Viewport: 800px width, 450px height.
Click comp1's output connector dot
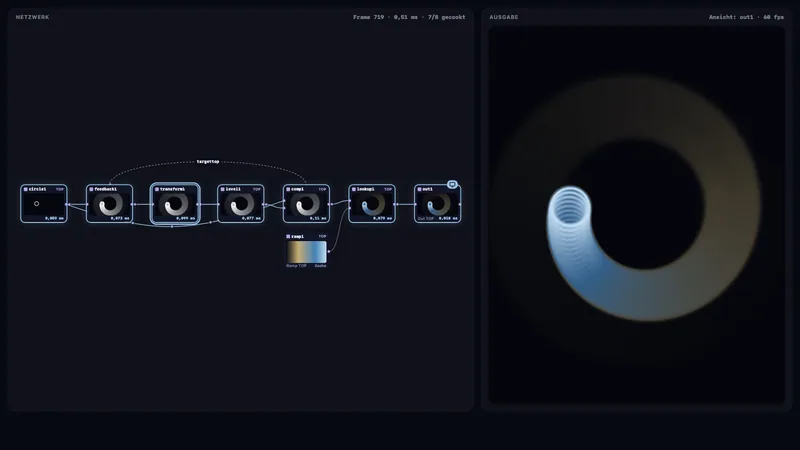click(x=330, y=204)
